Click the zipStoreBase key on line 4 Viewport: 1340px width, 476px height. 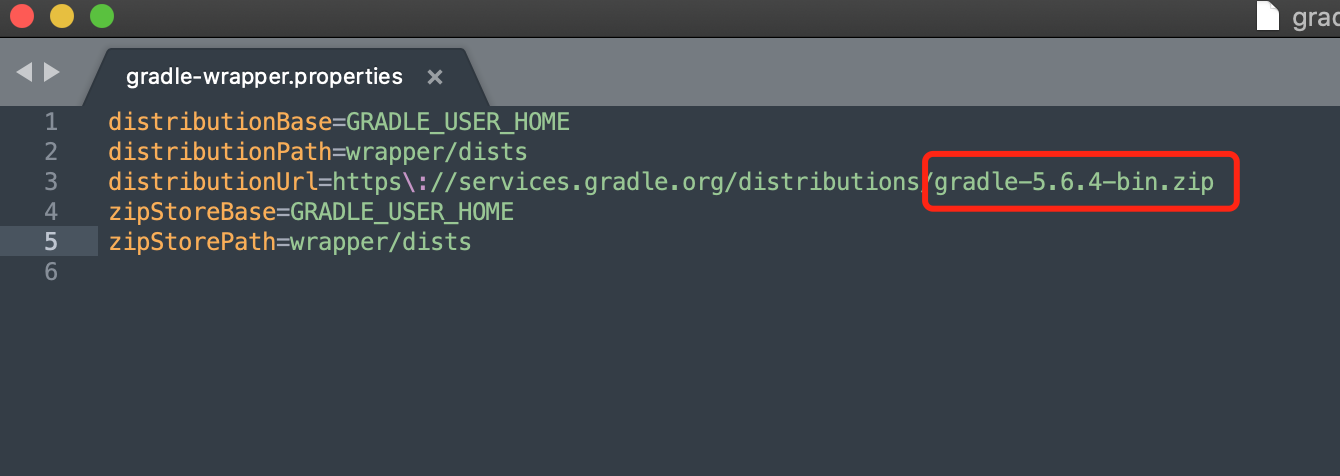[191, 212]
